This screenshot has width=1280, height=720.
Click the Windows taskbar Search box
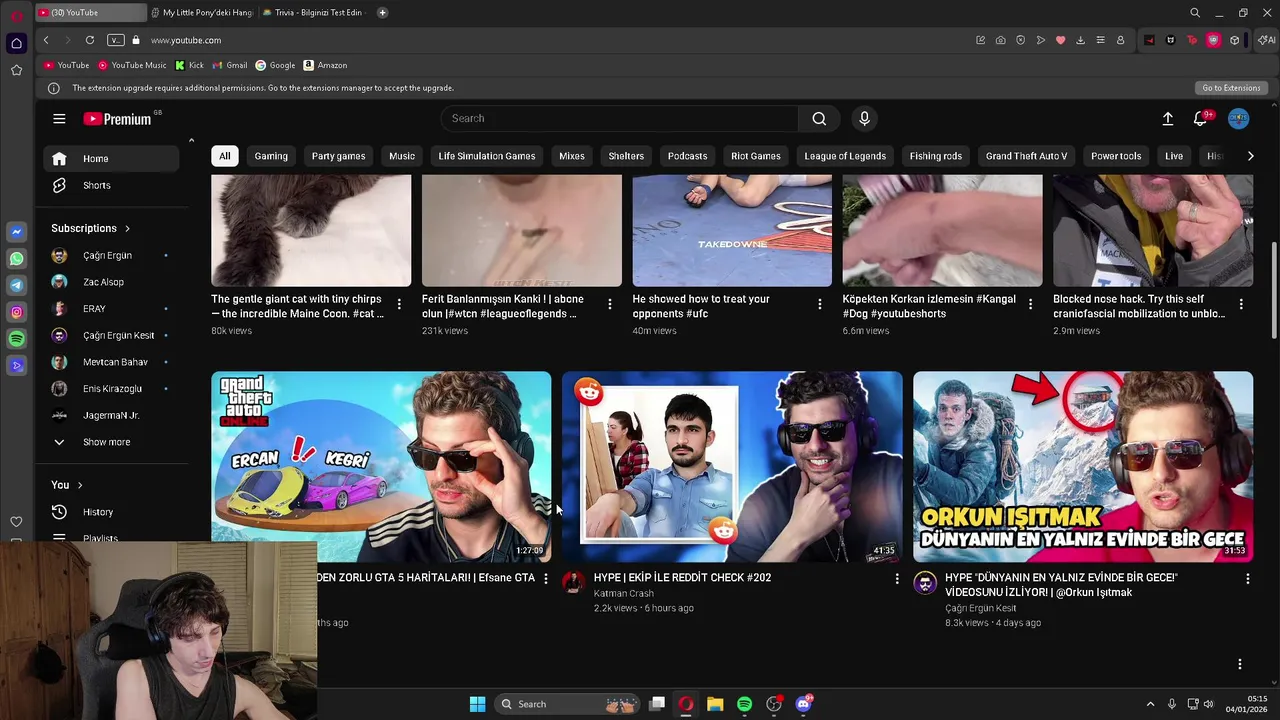point(567,704)
